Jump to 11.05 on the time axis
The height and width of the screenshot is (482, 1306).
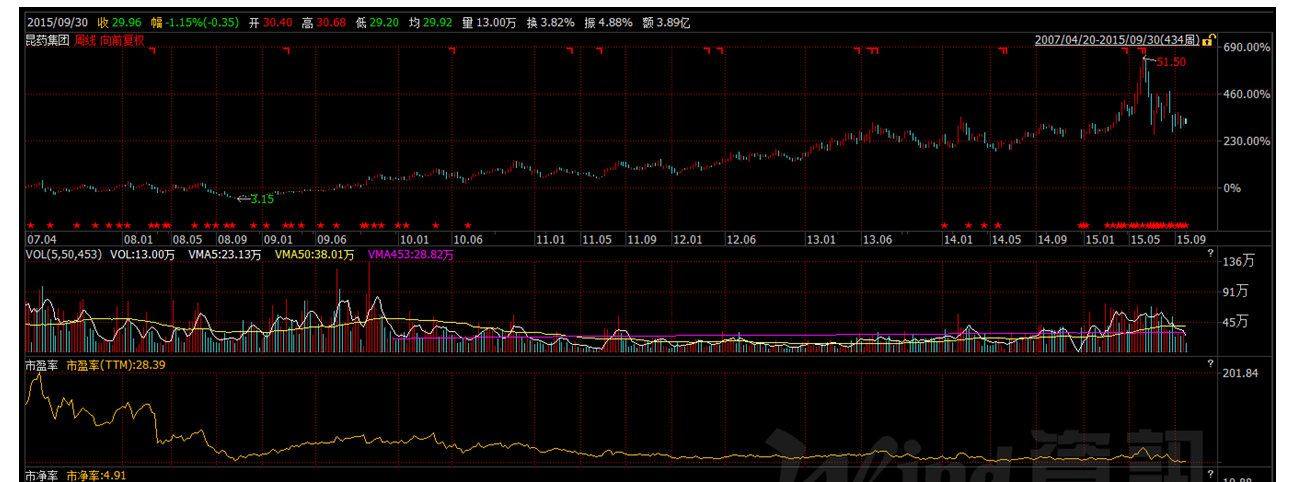[597, 240]
